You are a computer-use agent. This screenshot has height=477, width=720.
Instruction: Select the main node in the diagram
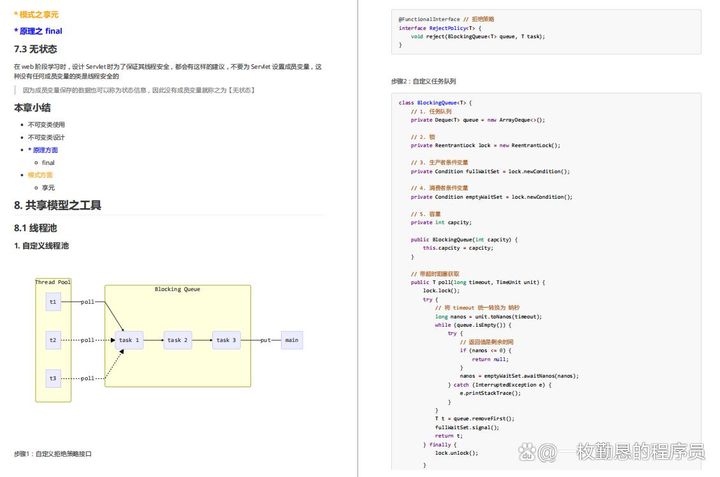(292, 340)
